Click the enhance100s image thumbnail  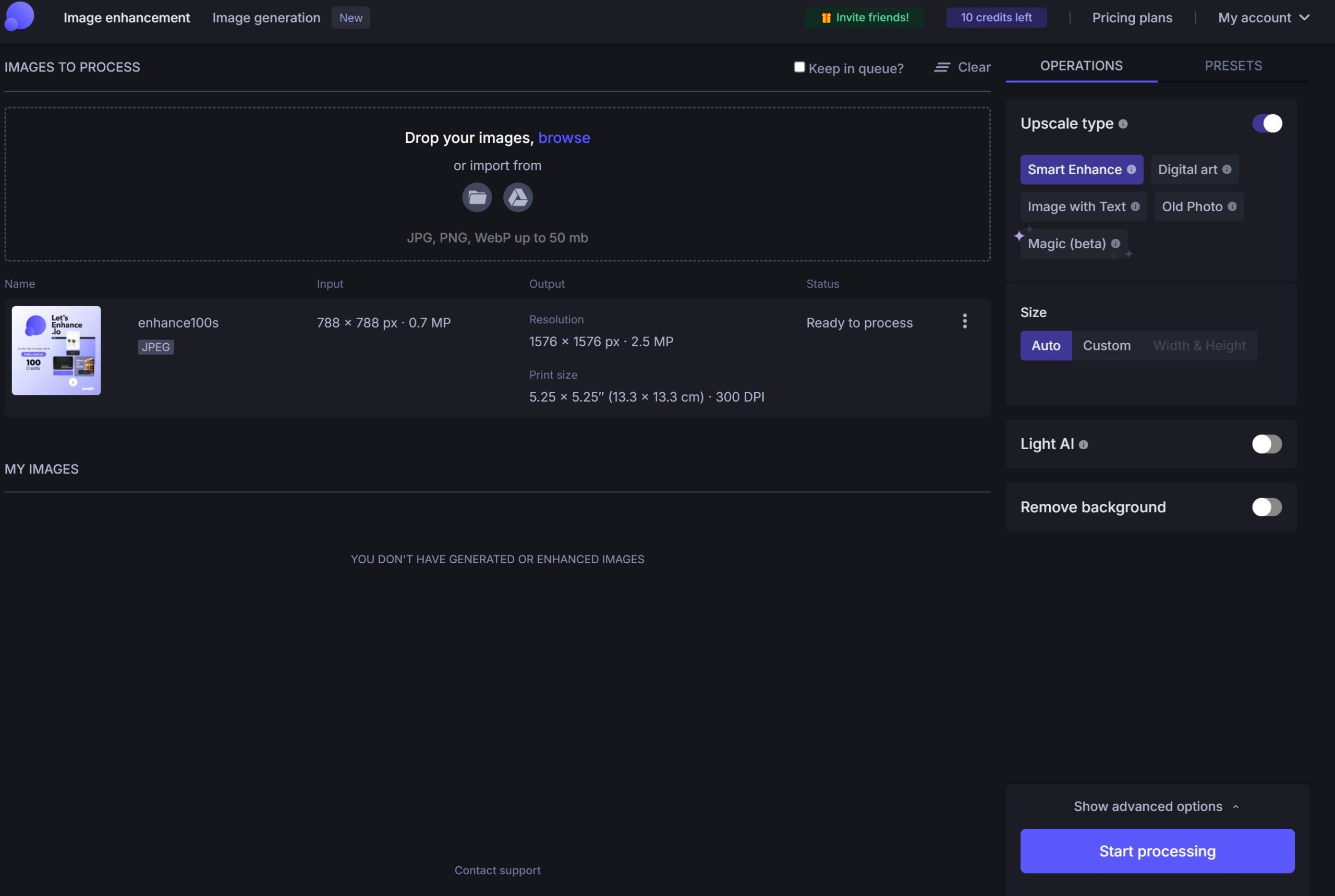pos(56,350)
